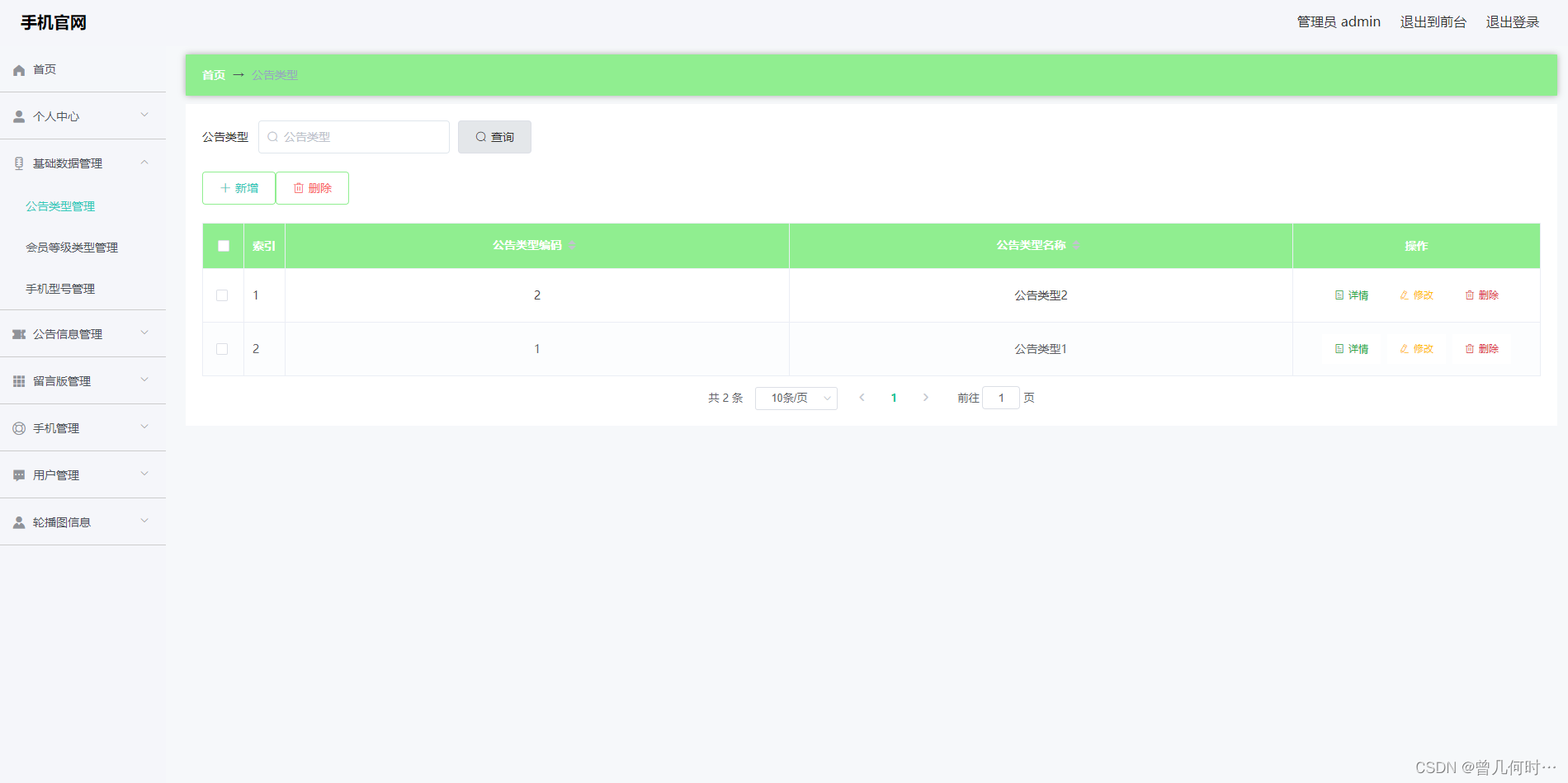Screen dimensions: 1568x783
Task: Open 详情 for row 公告类型2
Action: coord(1352,295)
